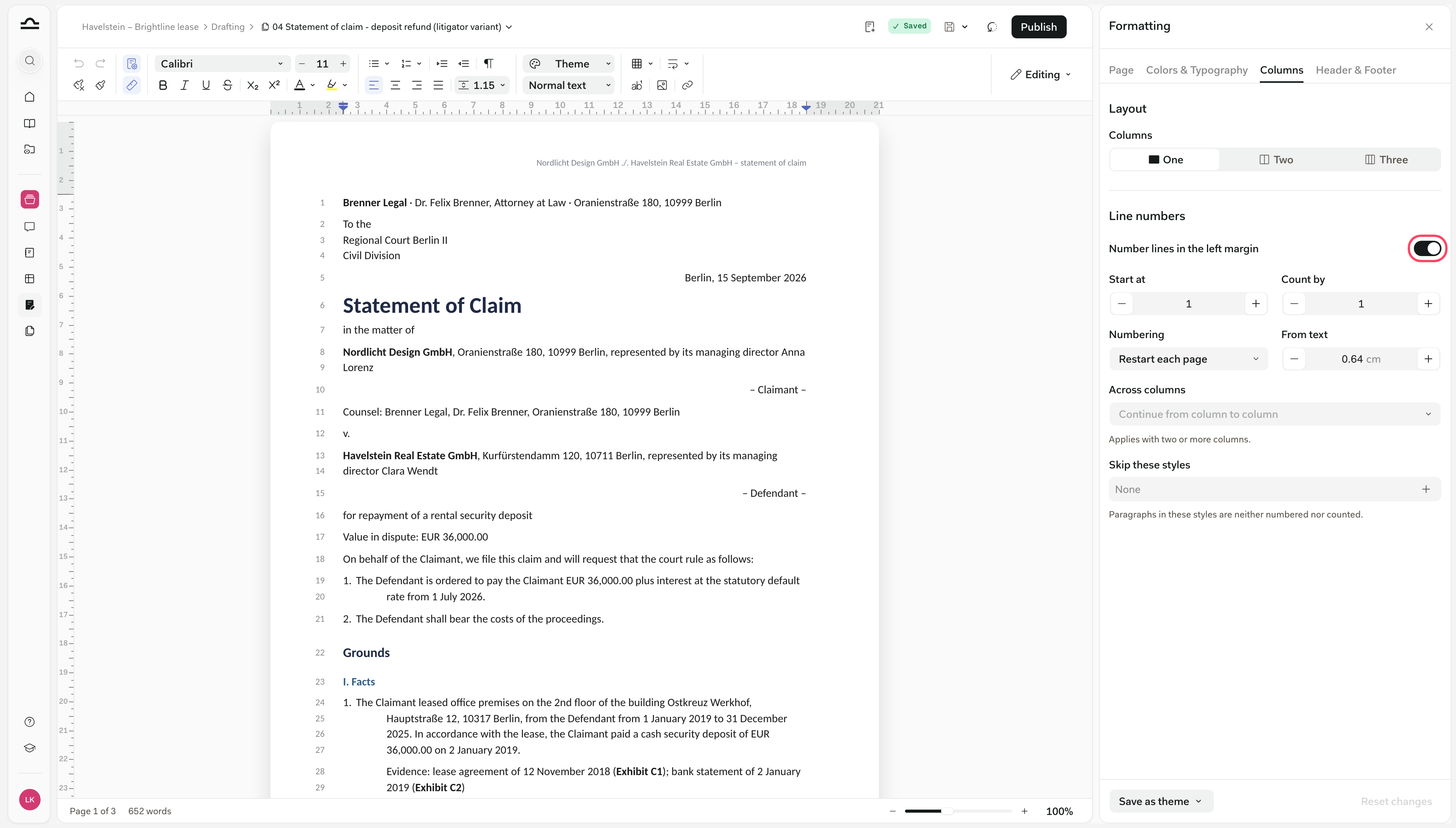Screen dimensions: 1456x828
Task: Open the Drafting breadcrumb
Action: point(227,27)
